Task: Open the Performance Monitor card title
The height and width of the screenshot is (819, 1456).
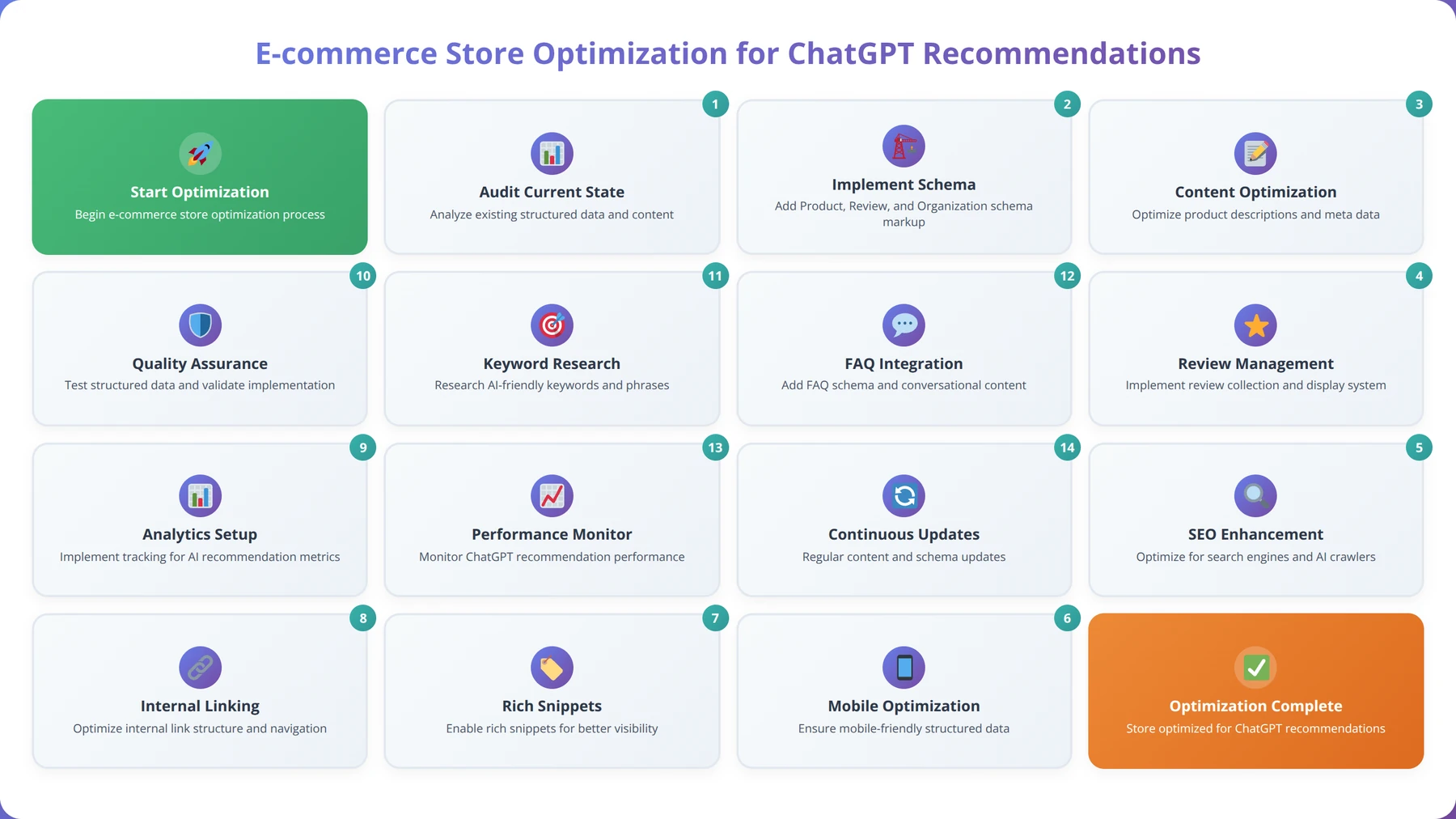Action: pos(552,534)
